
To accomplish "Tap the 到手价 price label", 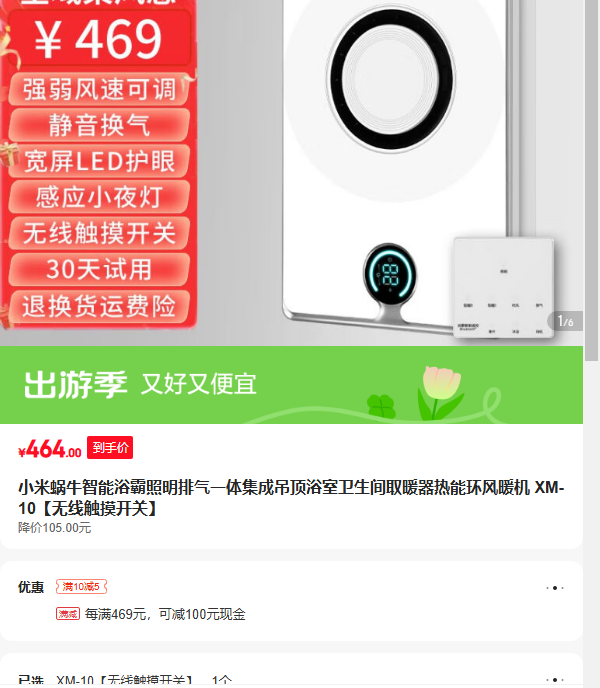I will click(x=110, y=448).
